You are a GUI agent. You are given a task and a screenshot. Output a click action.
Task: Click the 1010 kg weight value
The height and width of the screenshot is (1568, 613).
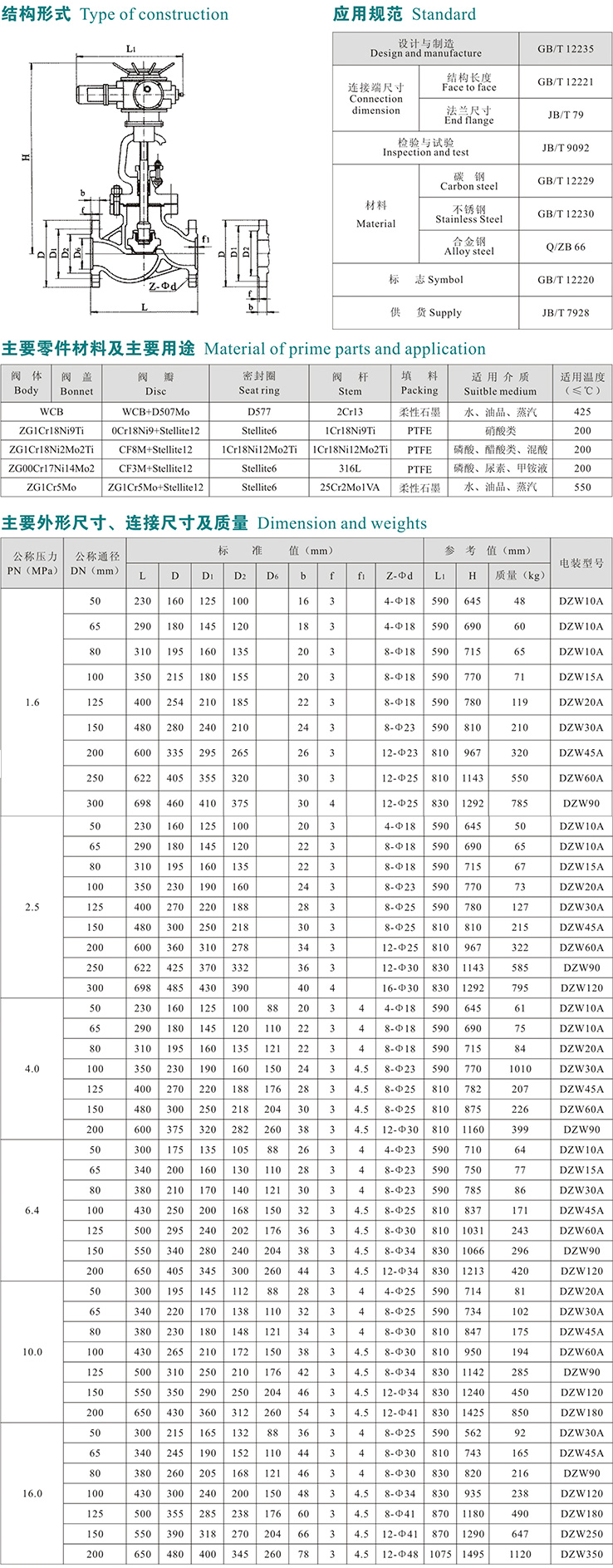pyautogui.click(x=520, y=1069)
